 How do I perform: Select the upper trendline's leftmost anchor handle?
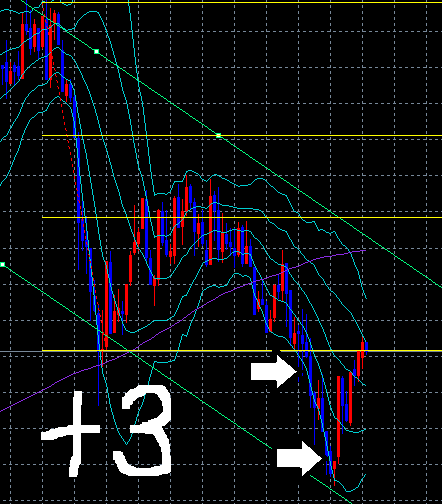(x=97, y=52)
